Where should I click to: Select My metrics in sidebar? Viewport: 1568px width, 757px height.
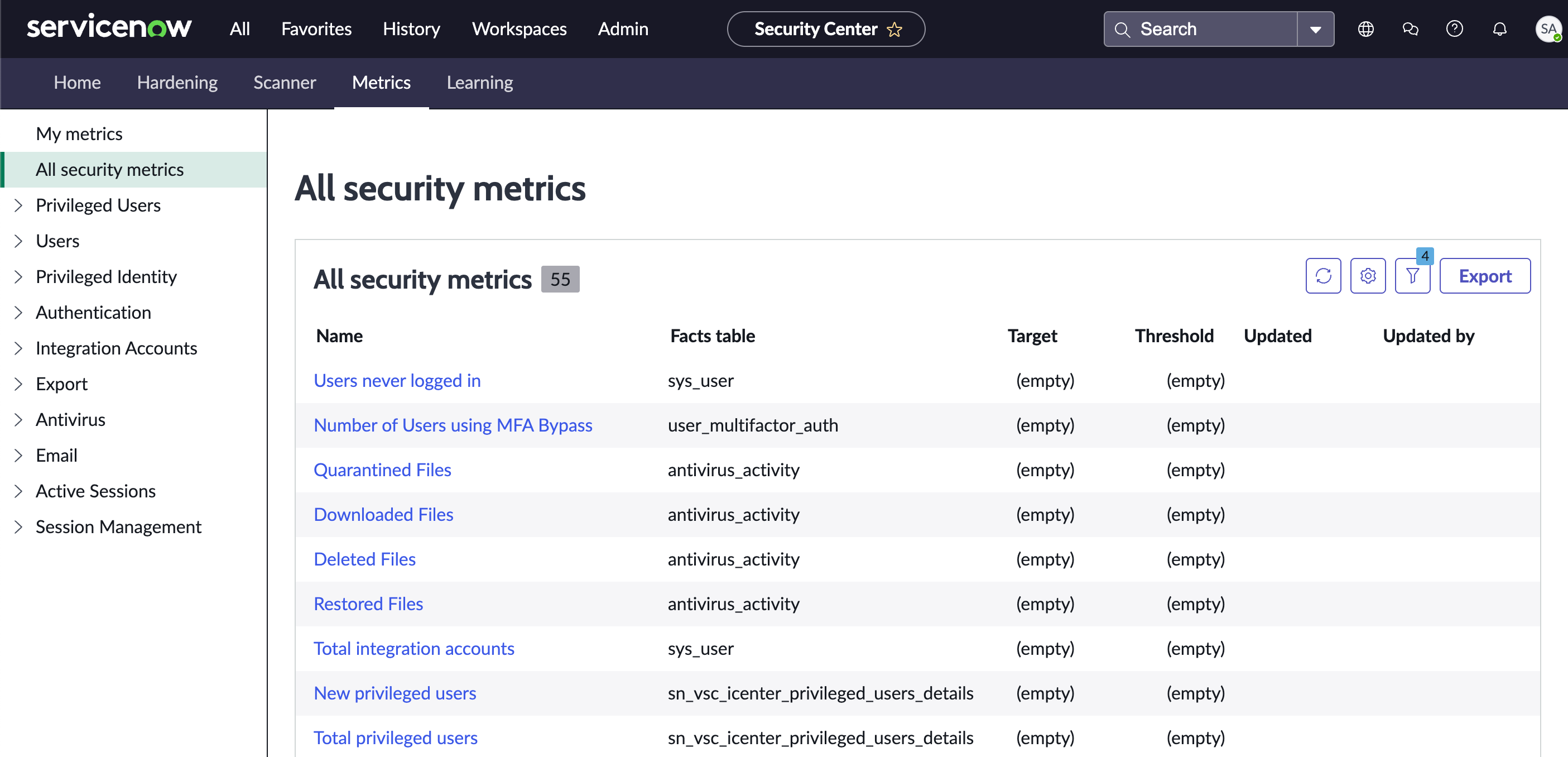(79, 133)
